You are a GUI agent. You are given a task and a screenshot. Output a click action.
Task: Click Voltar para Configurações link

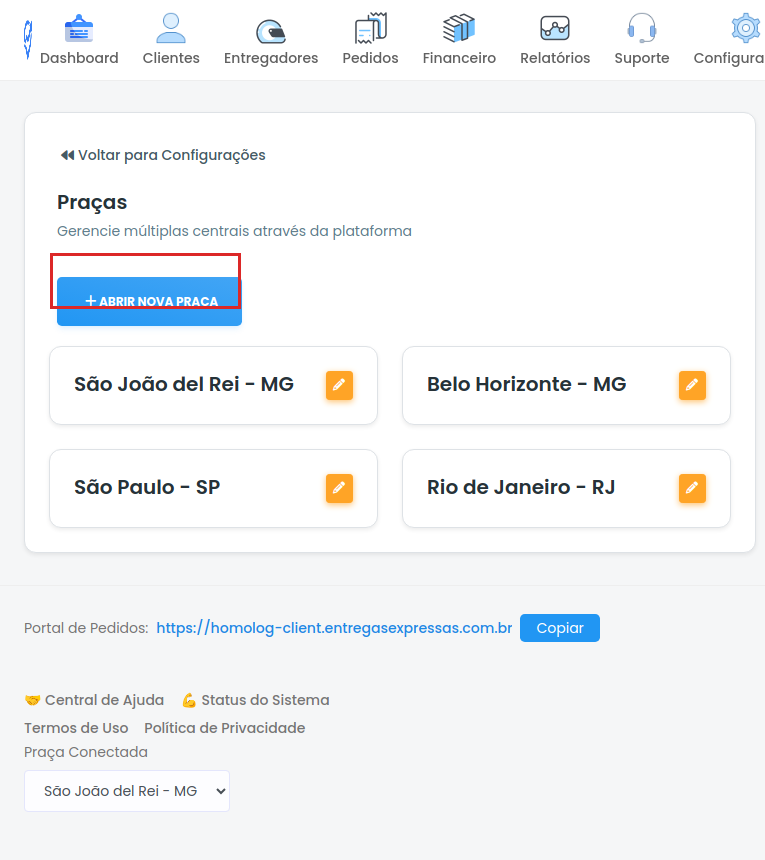163,155
